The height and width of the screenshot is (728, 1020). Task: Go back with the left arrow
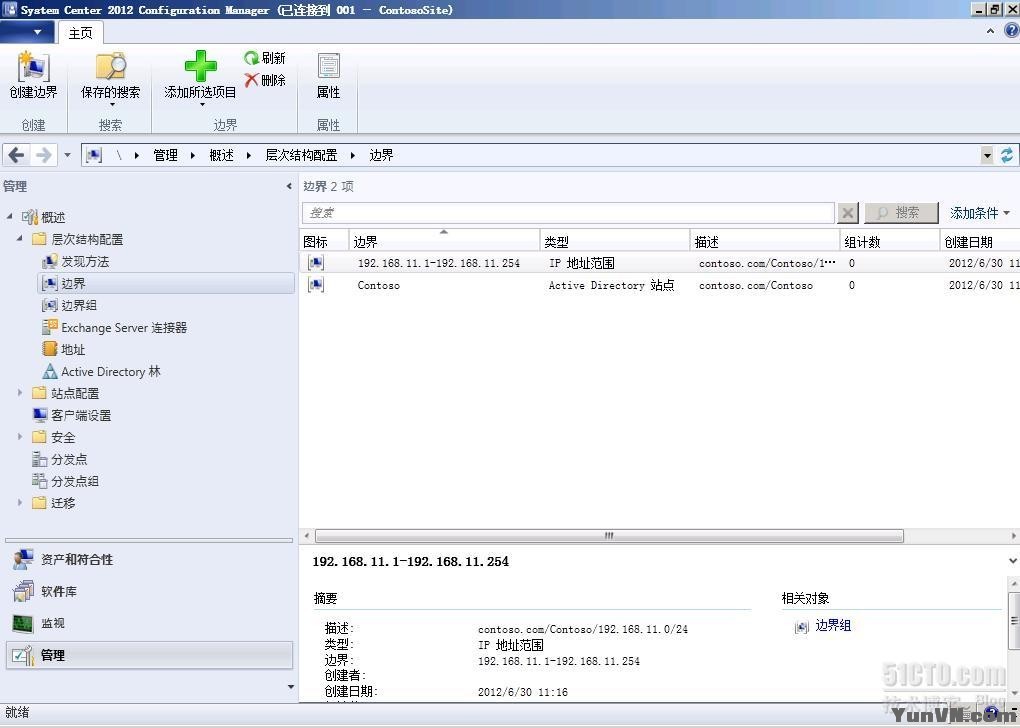coord(16,155)
